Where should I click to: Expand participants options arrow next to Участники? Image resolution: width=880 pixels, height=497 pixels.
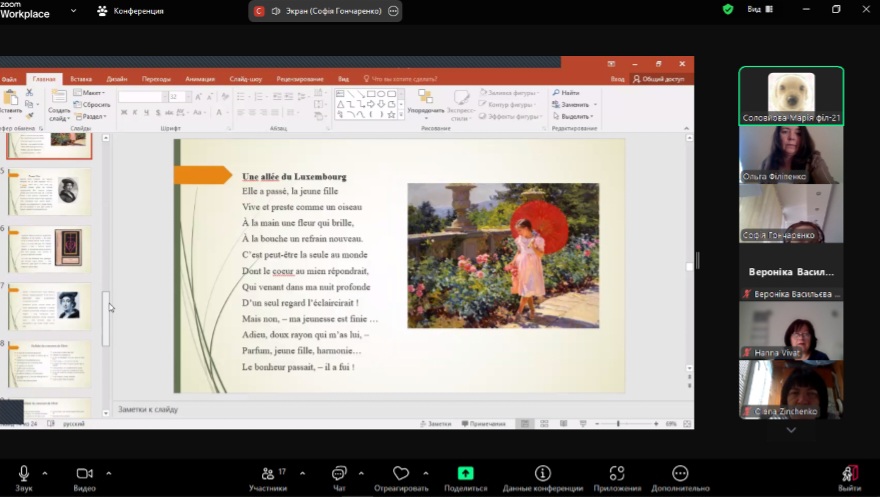click(x=302, y=473)
